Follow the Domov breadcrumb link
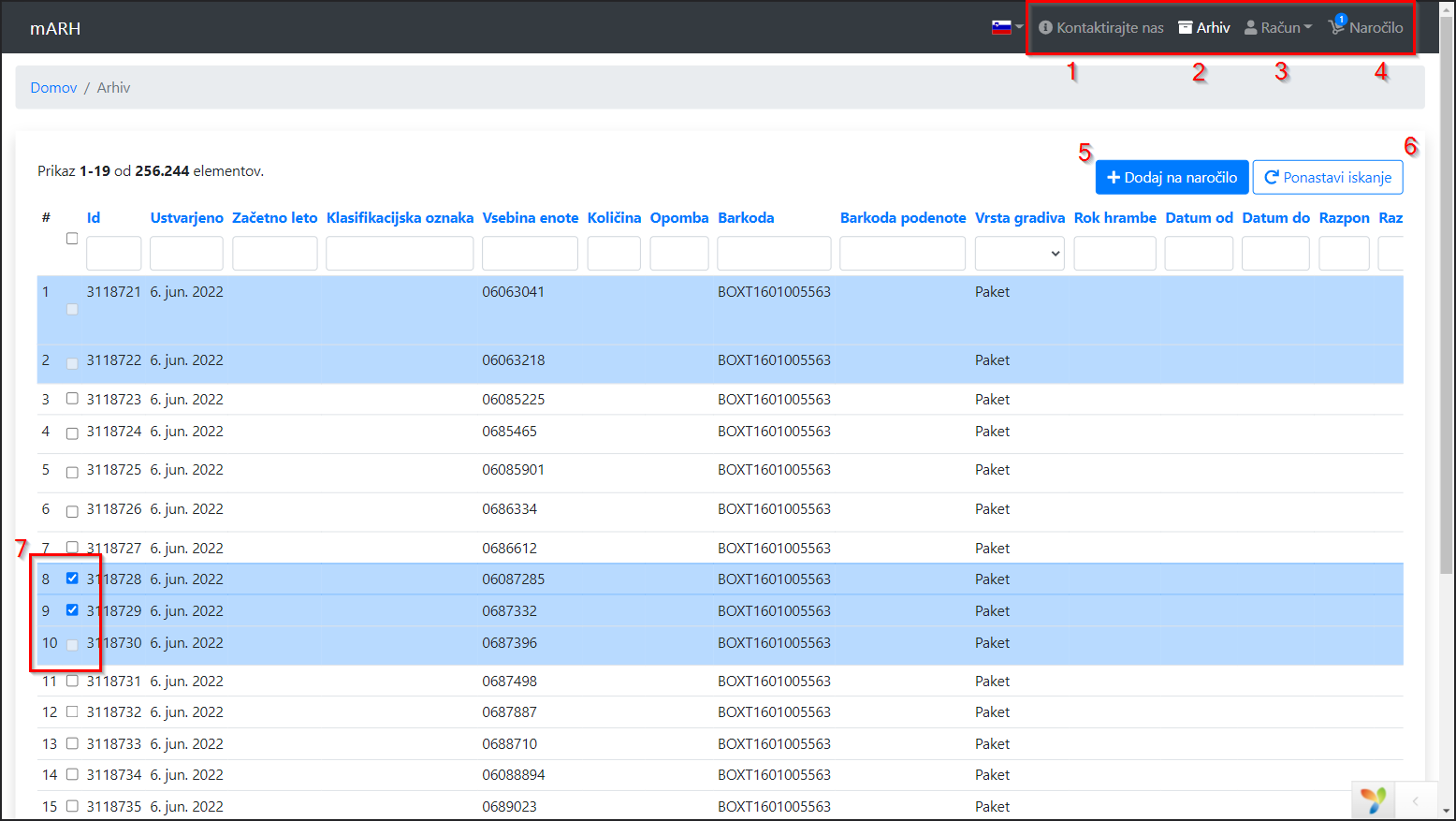The width and height of the screenshot is (1456, 821). click(53, 88)
